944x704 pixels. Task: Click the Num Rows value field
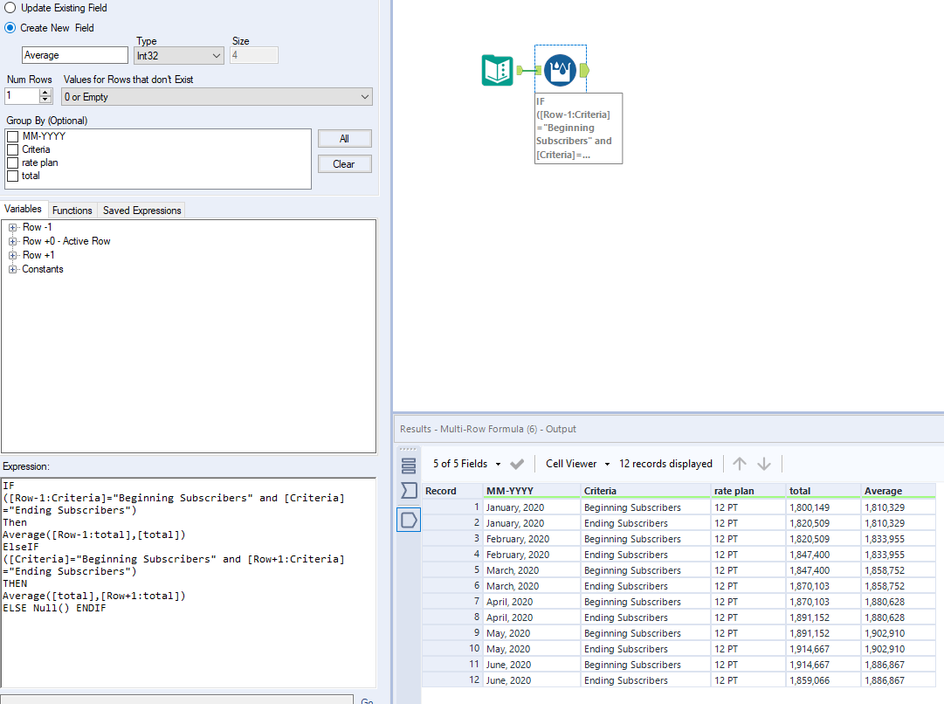coord(22,96)
